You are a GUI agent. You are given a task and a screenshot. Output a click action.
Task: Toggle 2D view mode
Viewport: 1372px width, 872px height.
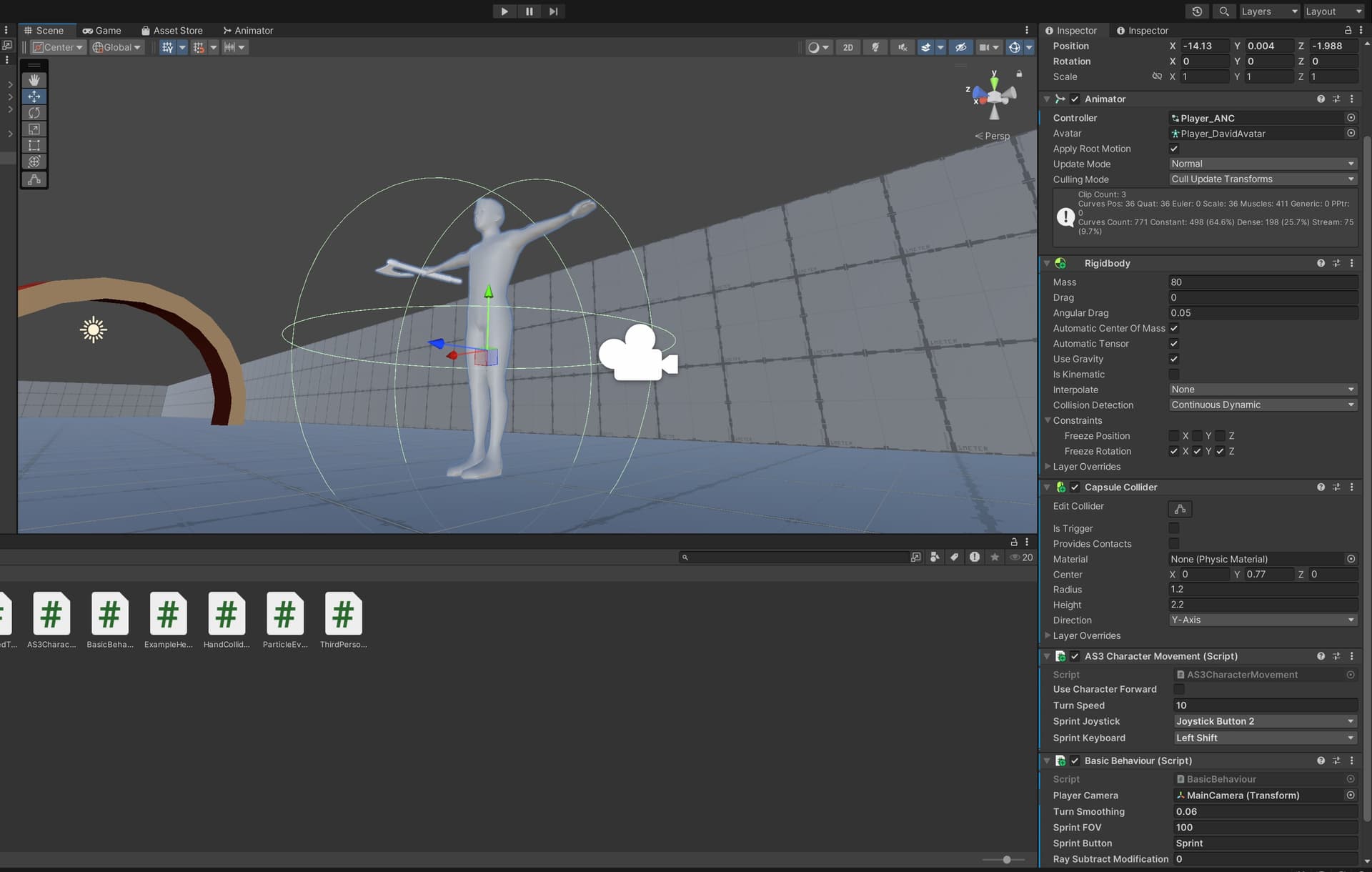pos(848,47)
